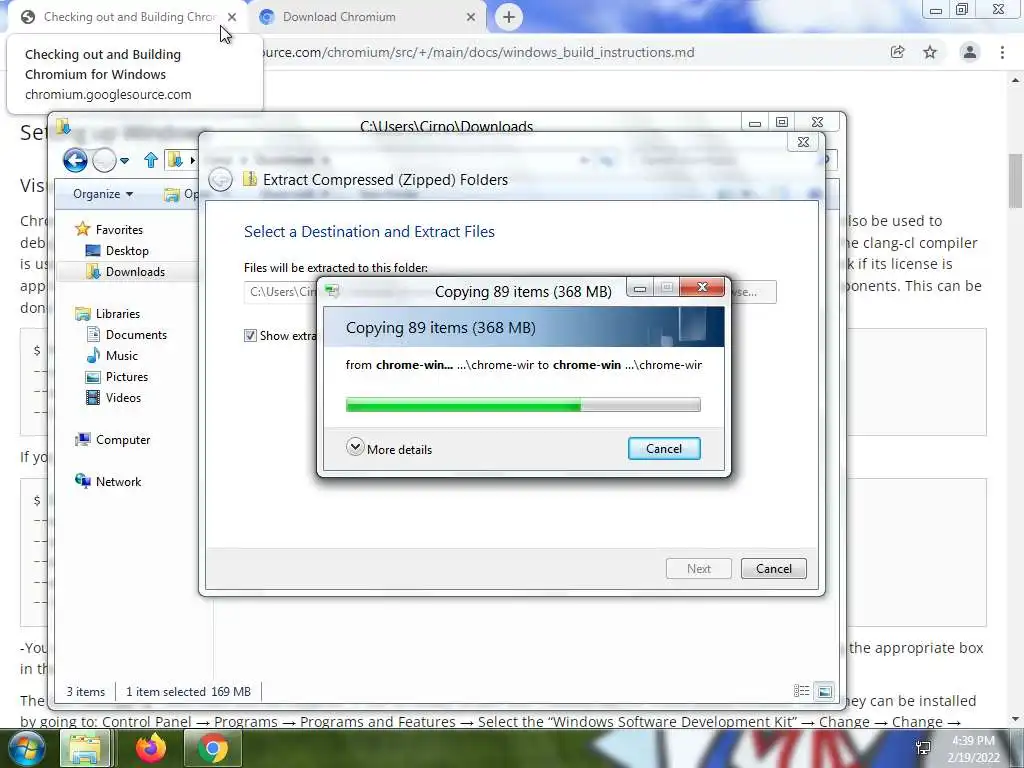Click the taskbar clock and date
This screenshot has width=1024, height=768.
coord(973,748)
